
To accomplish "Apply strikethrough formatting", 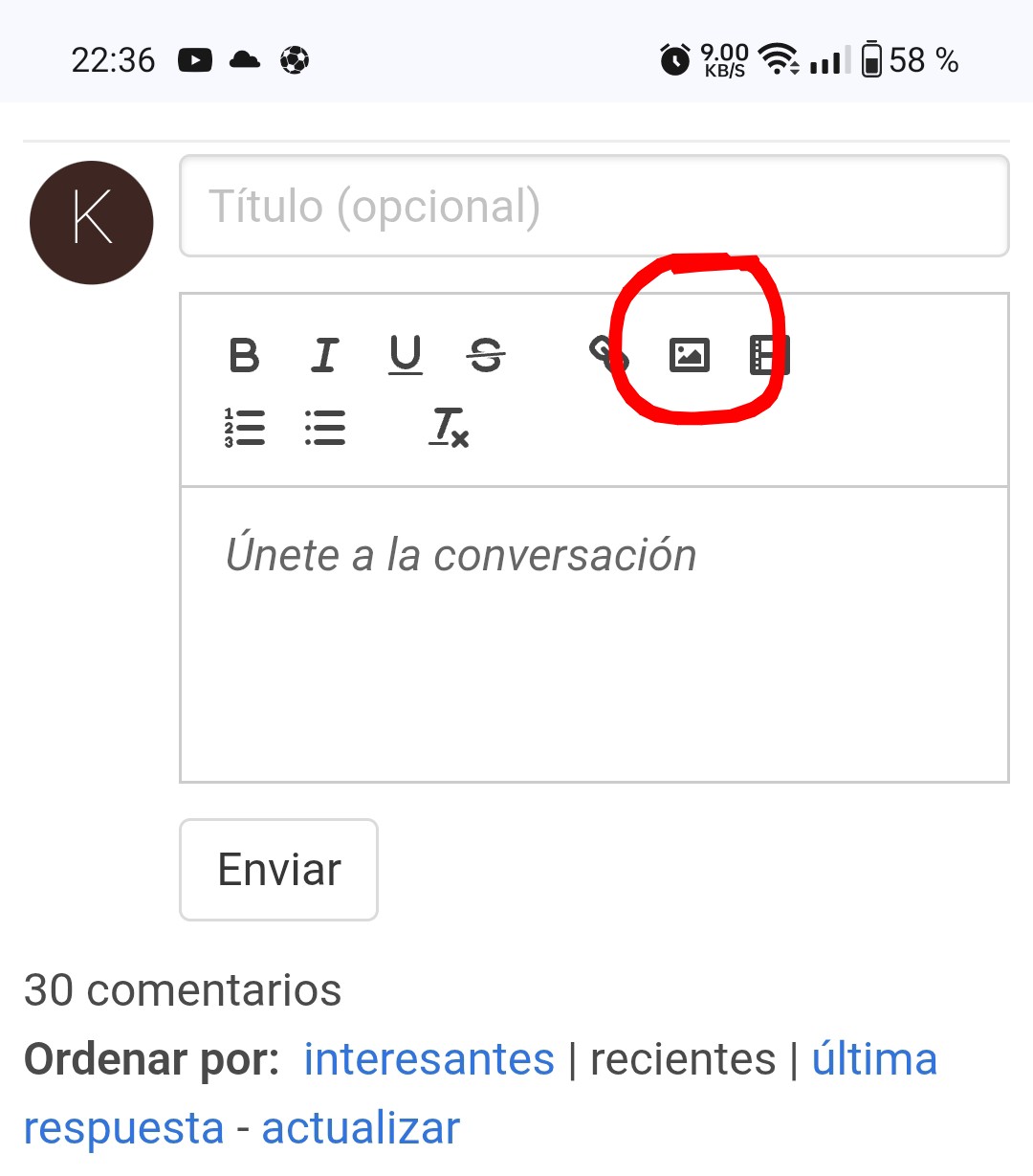I will pos(486,355).
